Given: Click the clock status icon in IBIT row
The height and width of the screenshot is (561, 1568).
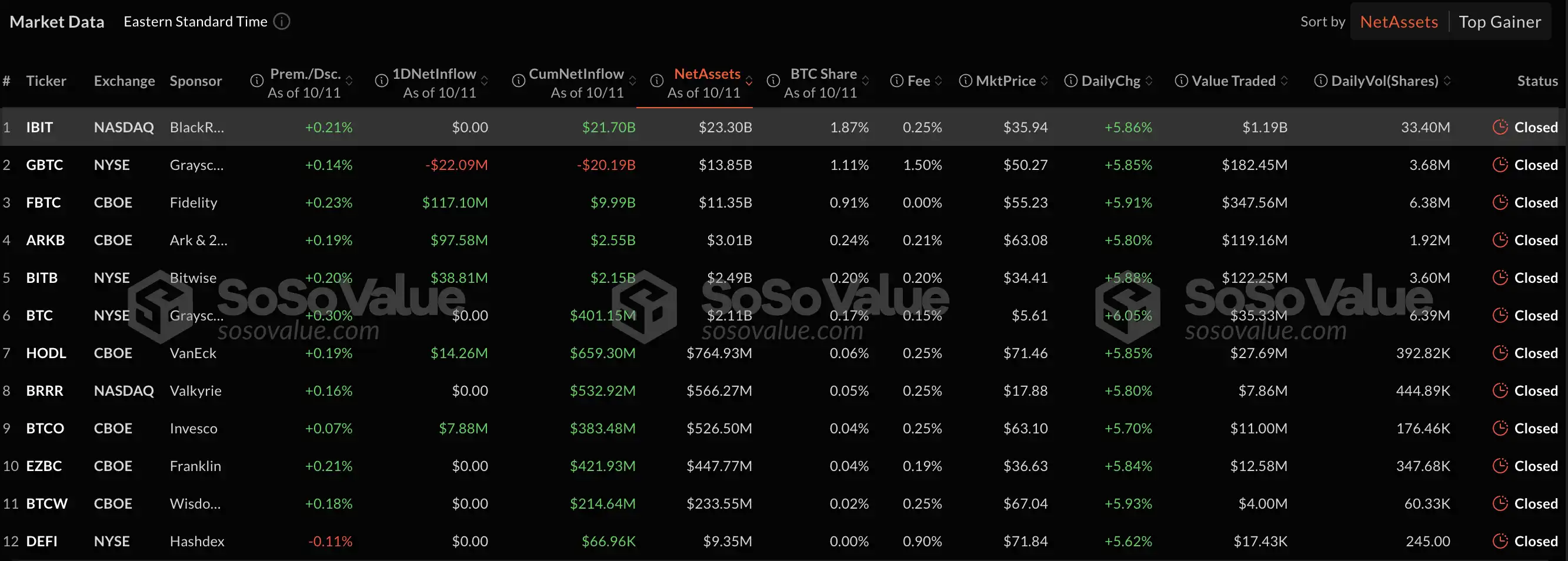Looking at the screenshot, I should tap(1500, 126).
